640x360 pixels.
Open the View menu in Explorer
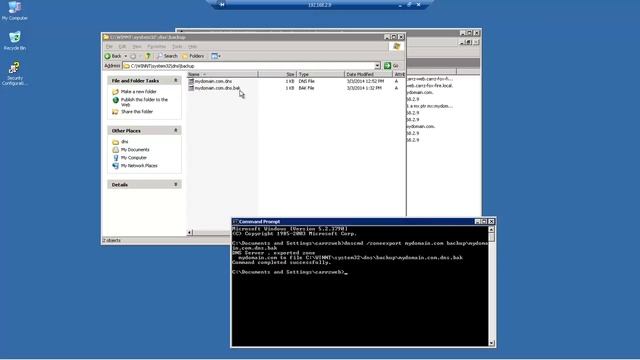137,47
